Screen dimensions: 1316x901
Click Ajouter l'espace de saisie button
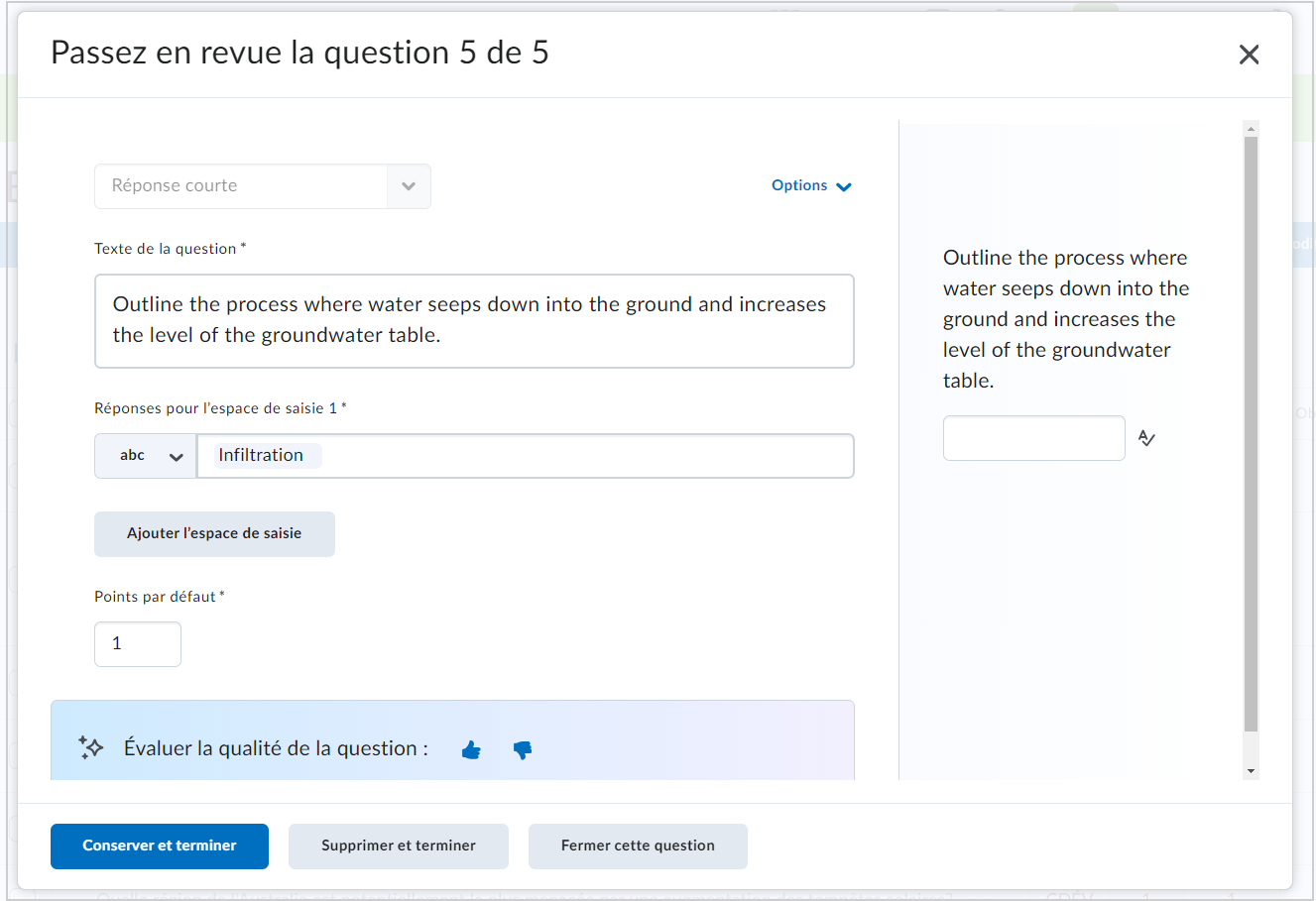coord(214,534)
